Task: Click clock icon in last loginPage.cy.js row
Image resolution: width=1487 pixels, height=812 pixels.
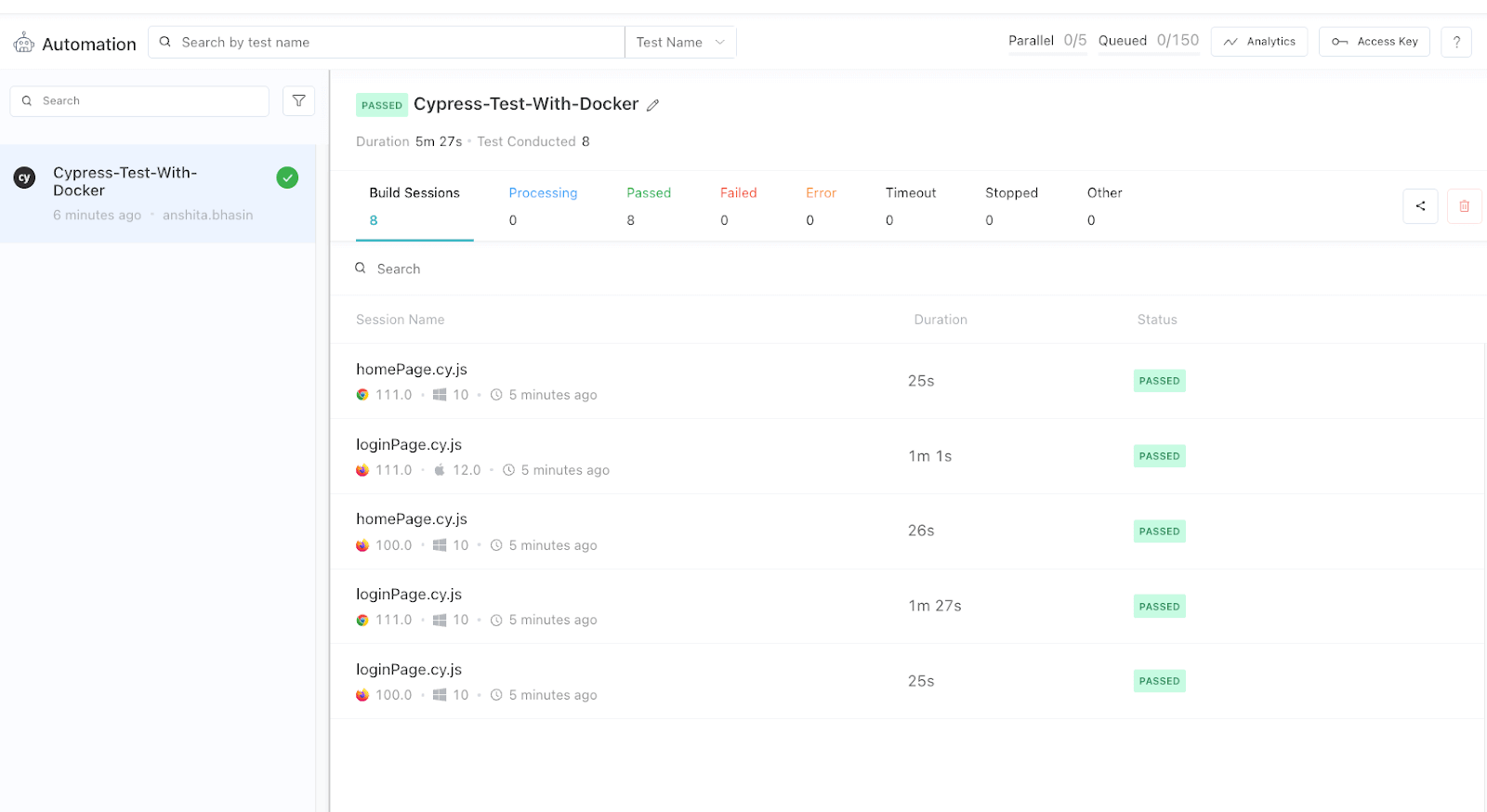Action: tap(496, 695)
